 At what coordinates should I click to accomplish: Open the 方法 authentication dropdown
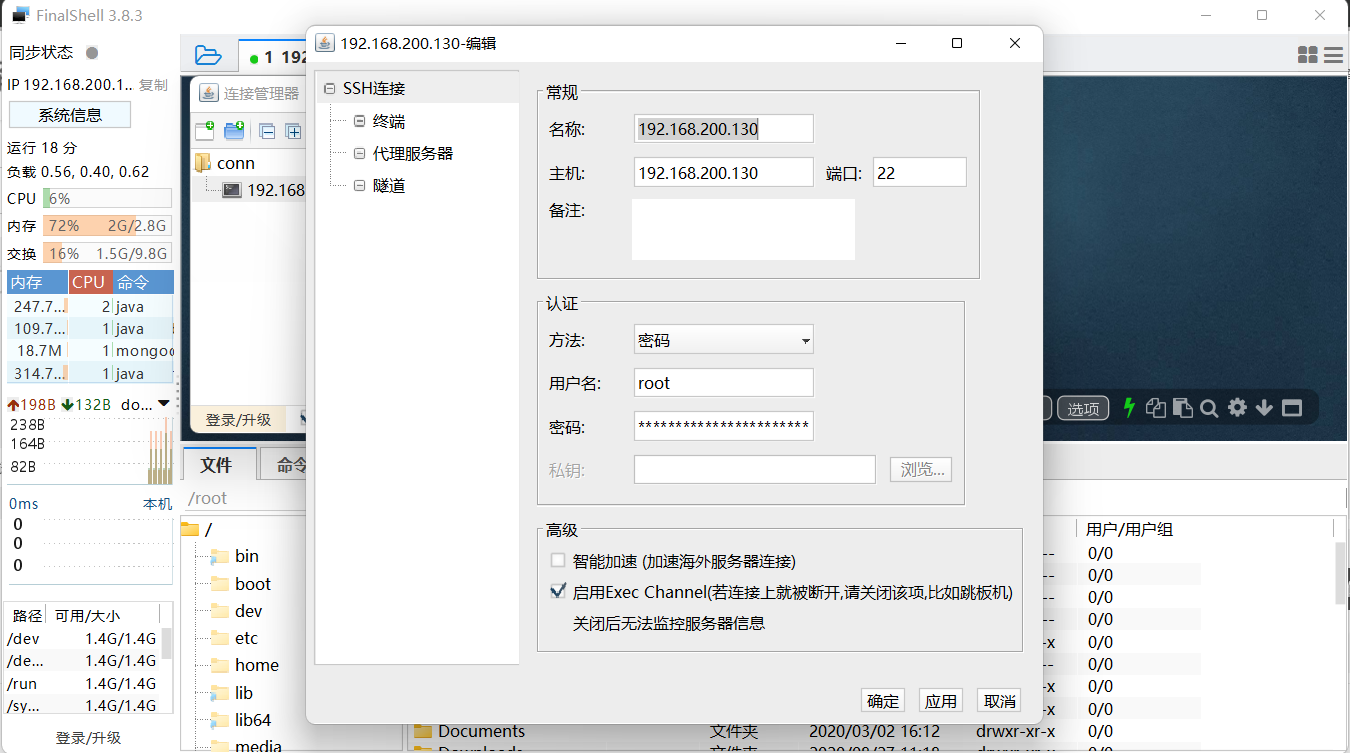(805, 339)
